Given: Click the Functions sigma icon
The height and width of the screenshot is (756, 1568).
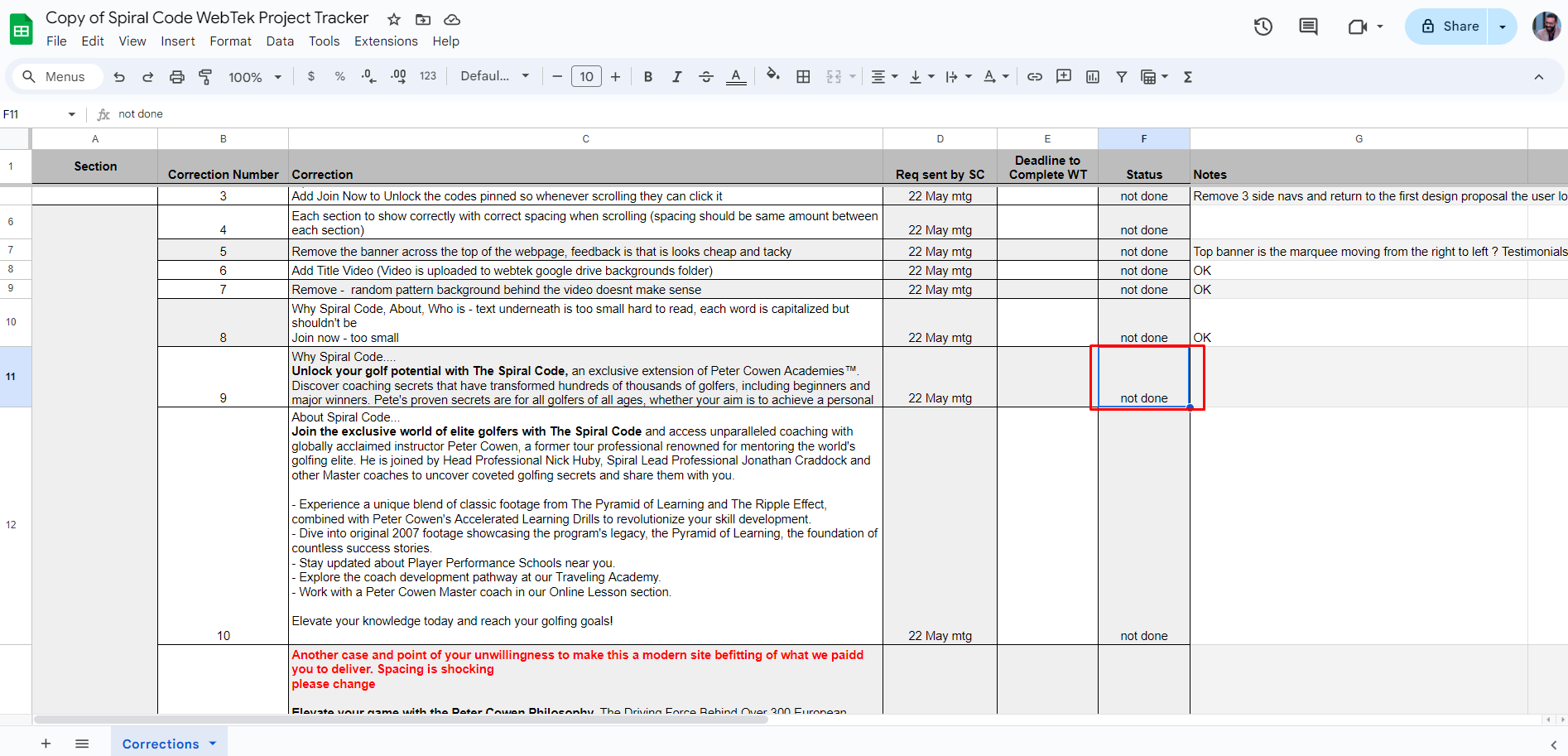Looking at the screenshot, I should pos(1188,77).
